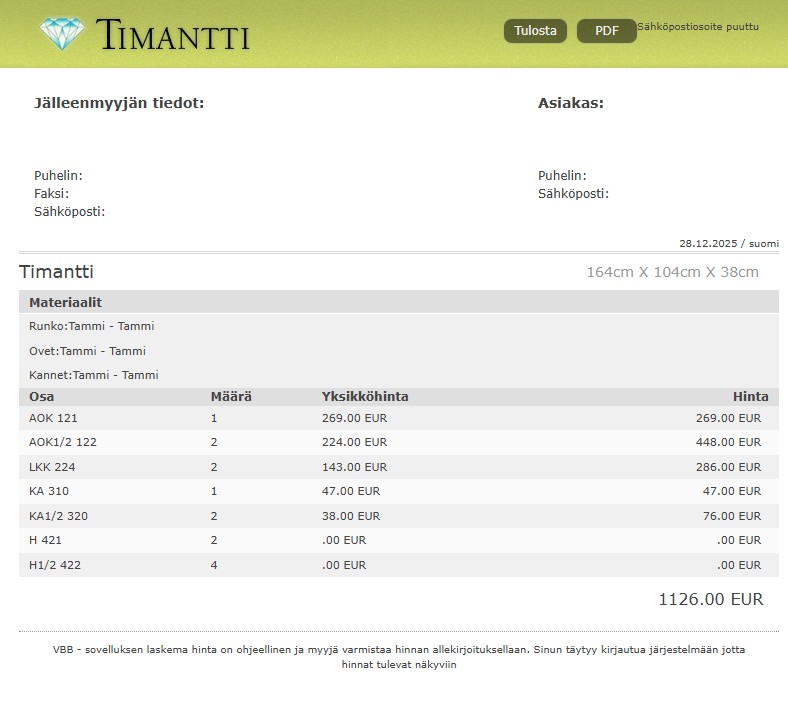
Task: Click the H1/2 422 part name
Action: pos(55,565)
